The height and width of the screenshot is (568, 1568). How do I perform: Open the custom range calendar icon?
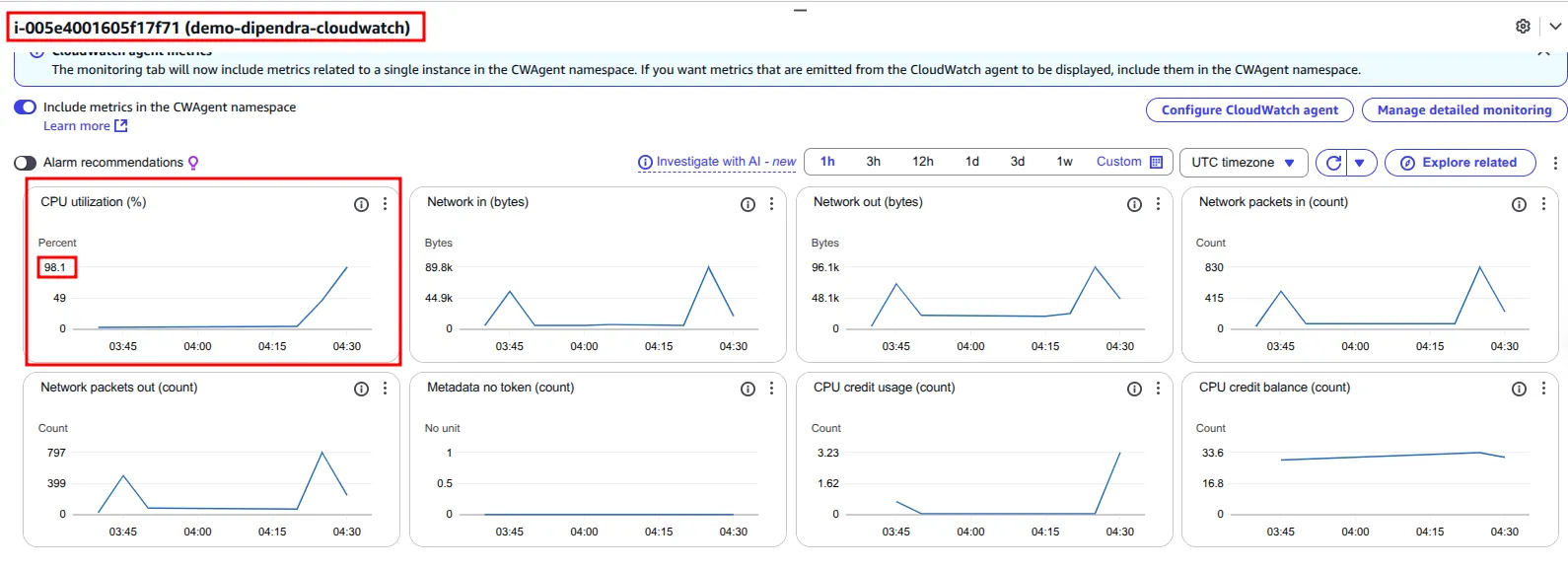[1156, 162]
